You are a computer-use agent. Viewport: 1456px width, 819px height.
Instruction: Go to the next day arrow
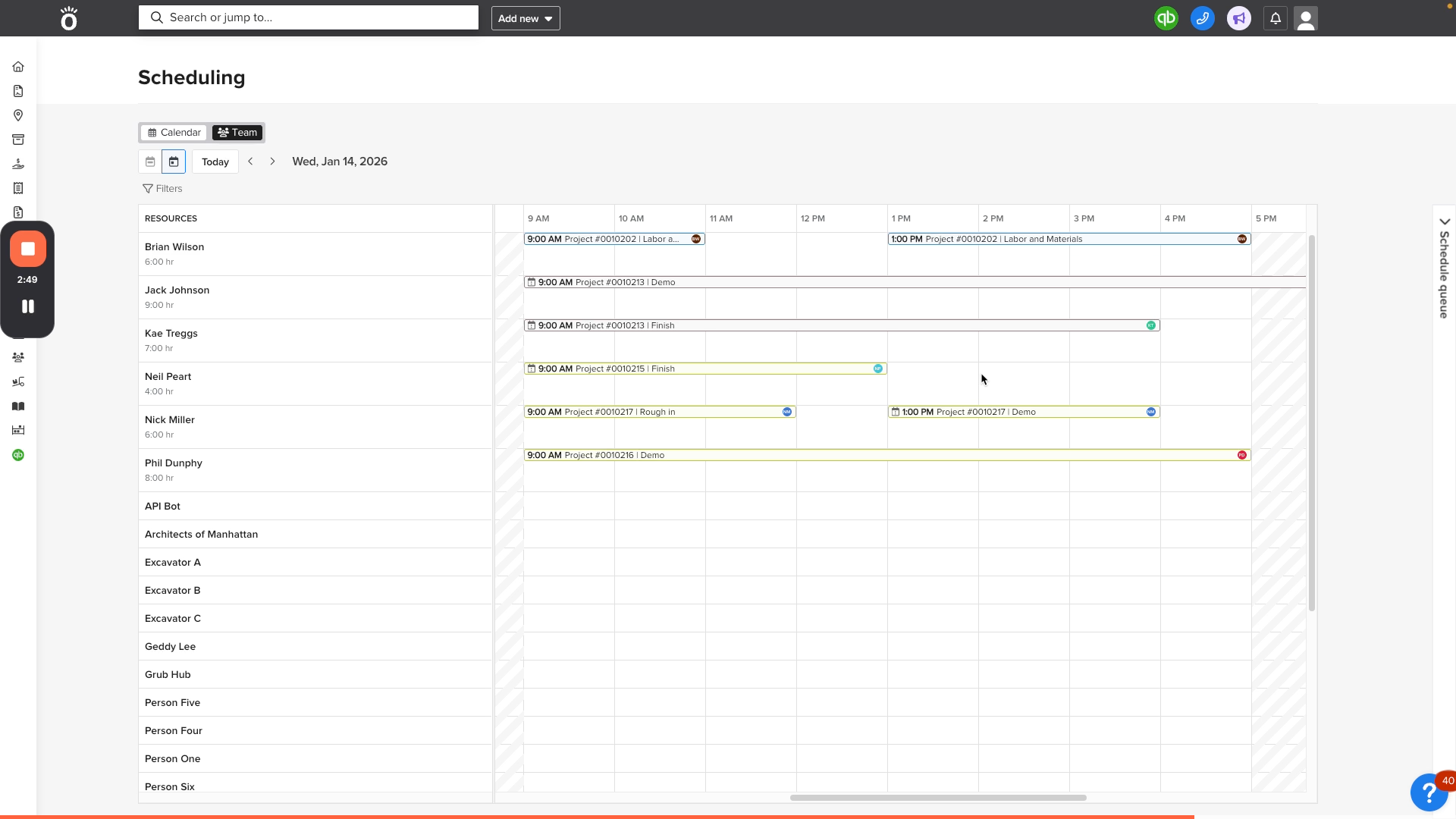[x=273, y=162]
